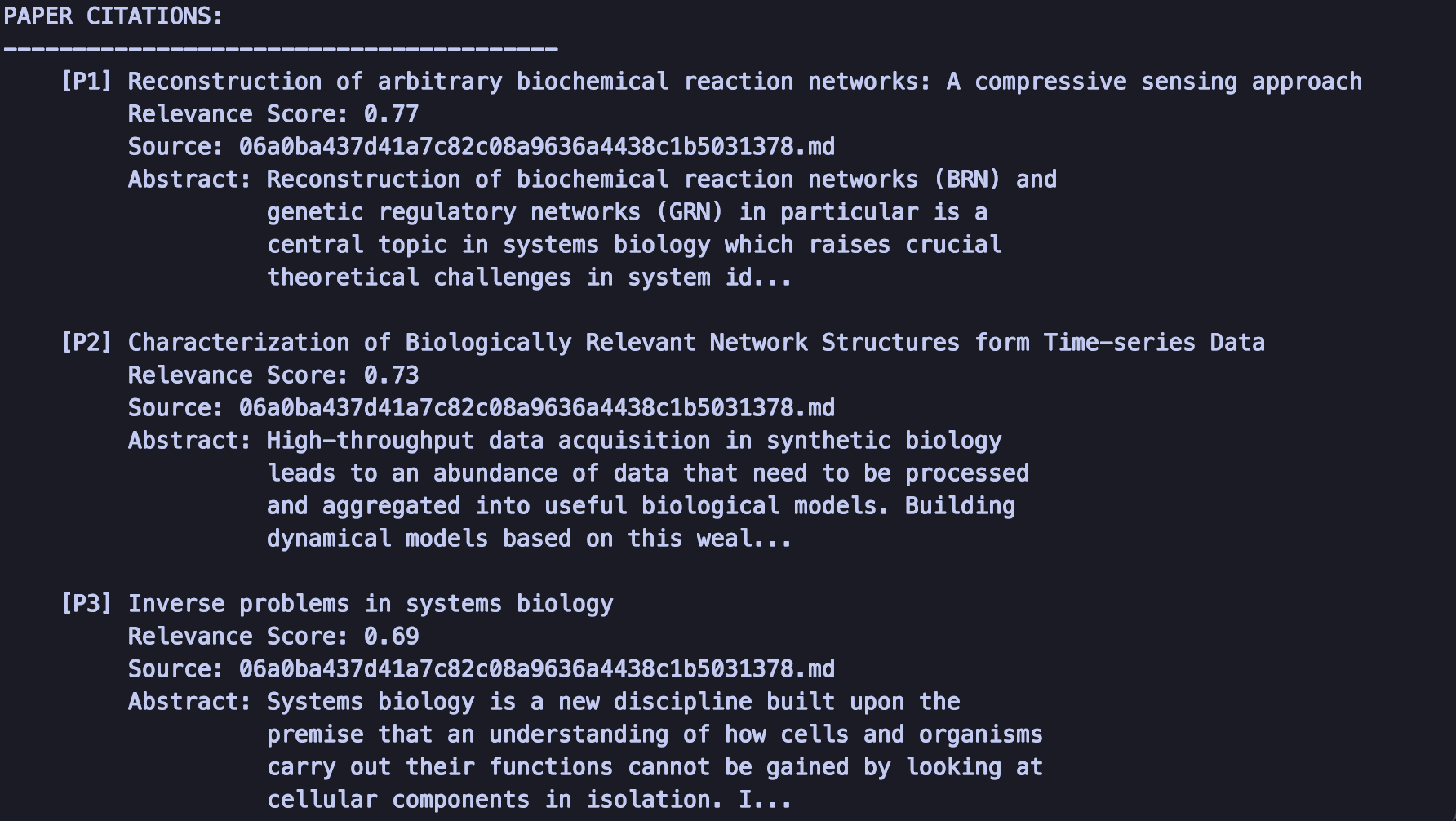Click the truncated text 'weal...' in the P2 abstract
The width and height of the screenshot is (1456, 821).
[x=744, y=539]
